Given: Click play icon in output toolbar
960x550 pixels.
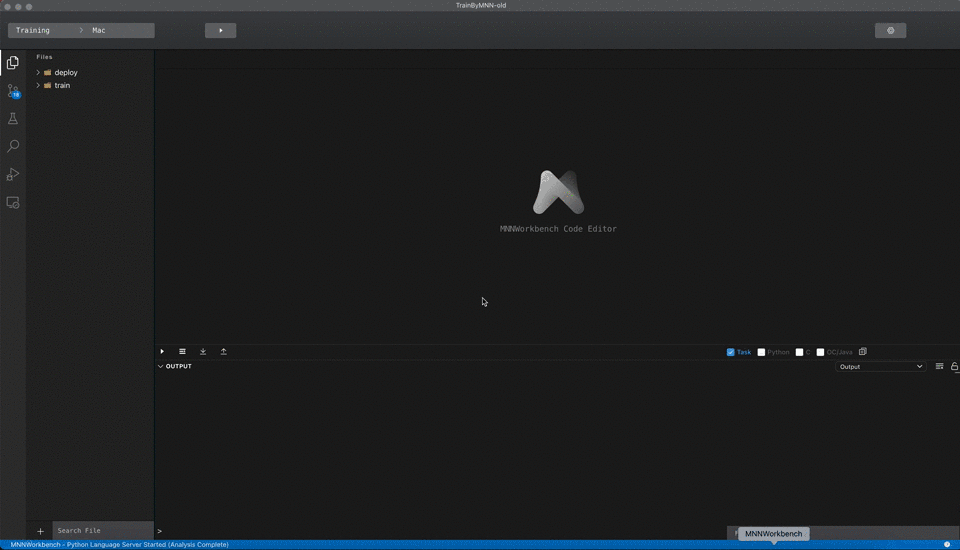Looking at the screenshot, I should 162,352.
